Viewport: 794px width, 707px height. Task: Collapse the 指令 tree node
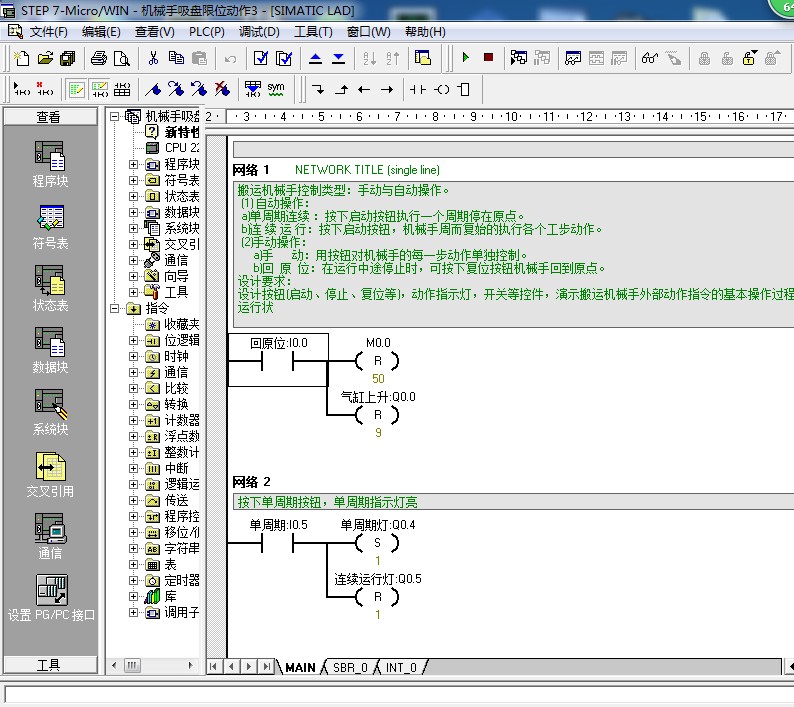tap(115, 308)
